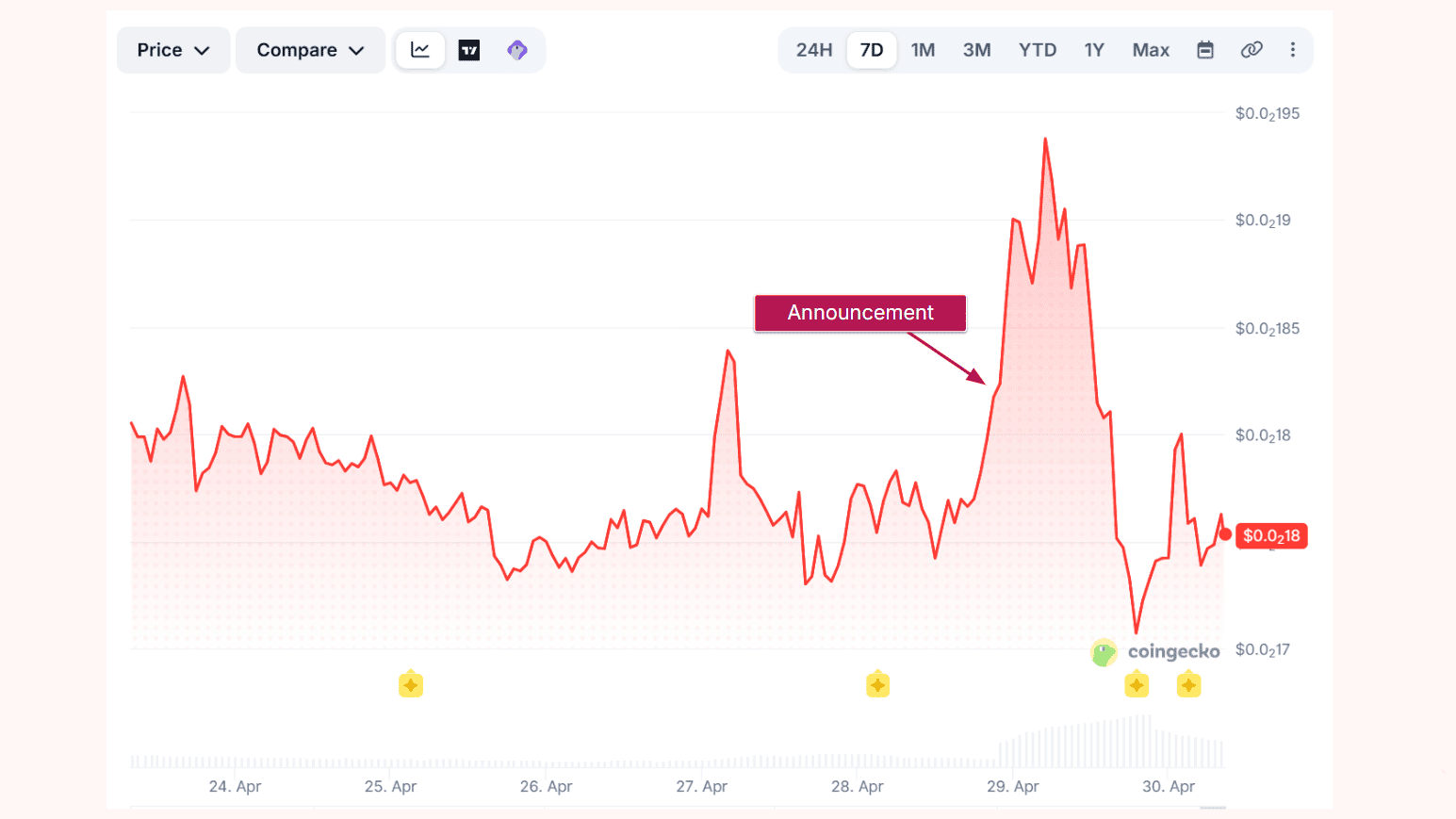This screenshot has width=1456, height=819.
Task: Click the 1Y timeframe button
Action: (1093, 50)
